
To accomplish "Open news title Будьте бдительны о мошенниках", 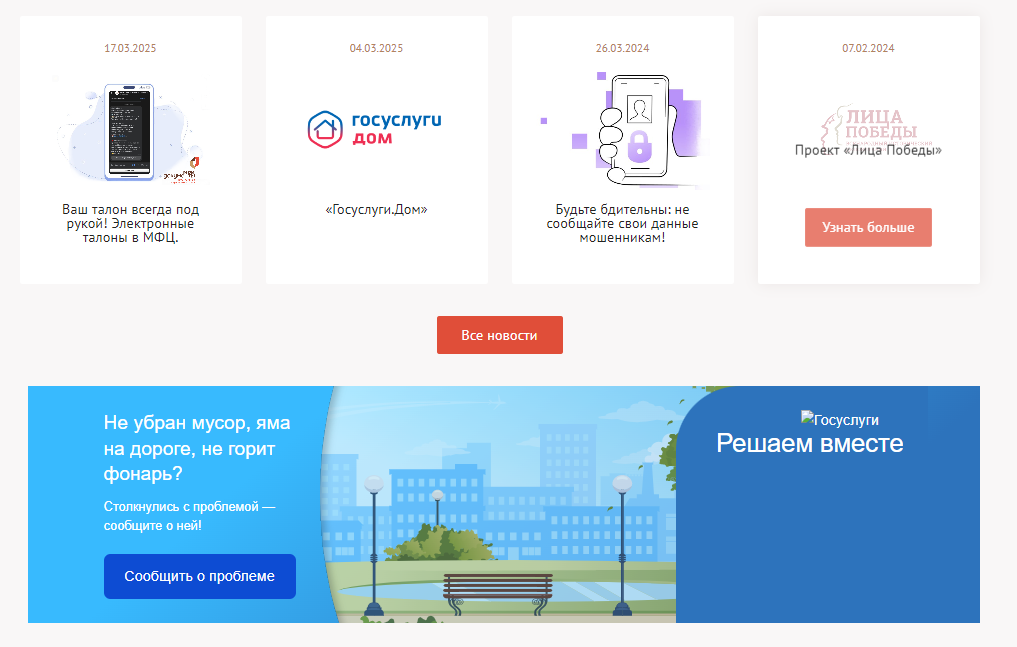I will click(x=622, y=223).
